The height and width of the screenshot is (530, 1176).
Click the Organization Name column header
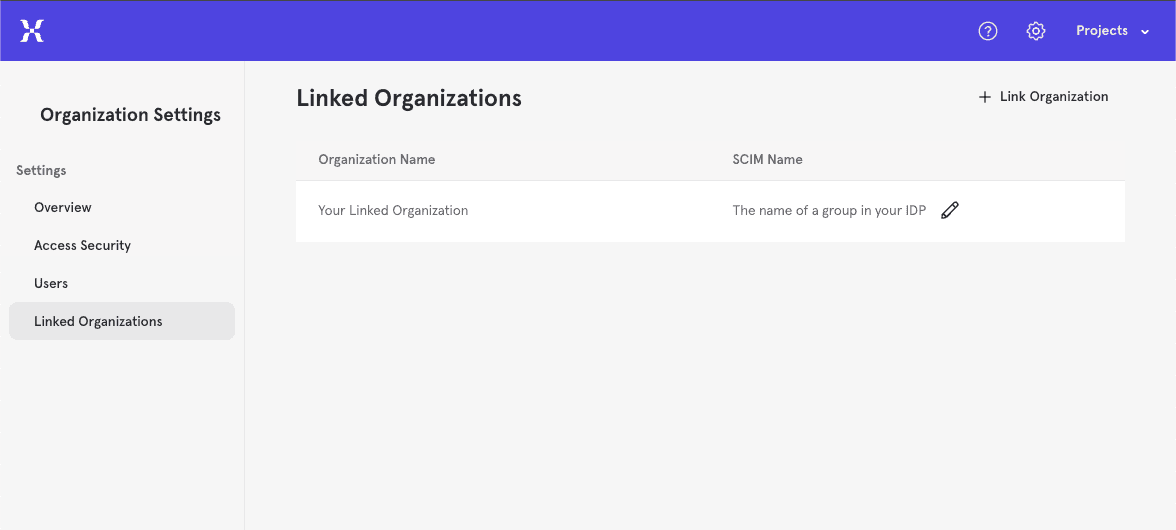pyautogui.click(x=376, y=160)
